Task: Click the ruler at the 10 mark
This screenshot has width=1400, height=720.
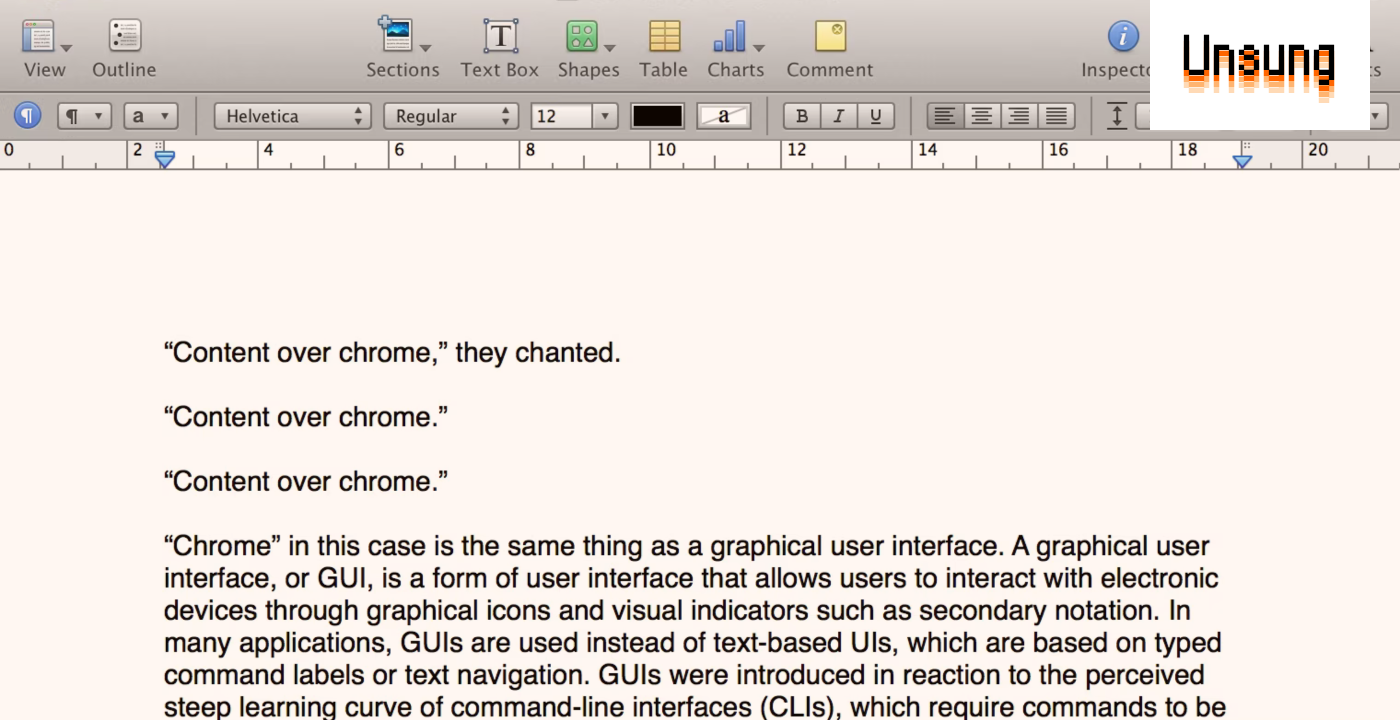Action: point(665,150)
